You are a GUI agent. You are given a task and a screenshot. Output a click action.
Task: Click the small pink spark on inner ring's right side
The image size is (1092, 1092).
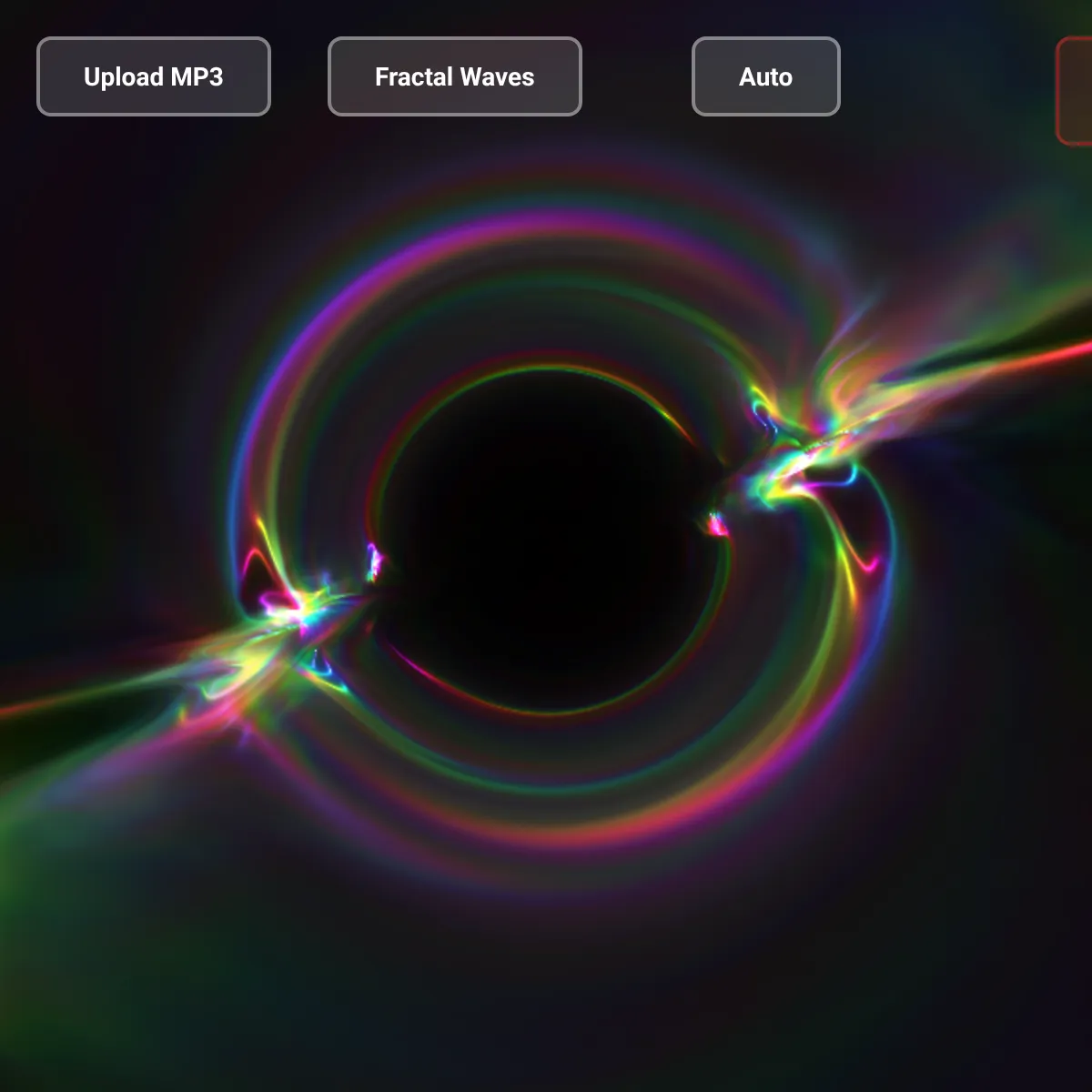(718, 524)
